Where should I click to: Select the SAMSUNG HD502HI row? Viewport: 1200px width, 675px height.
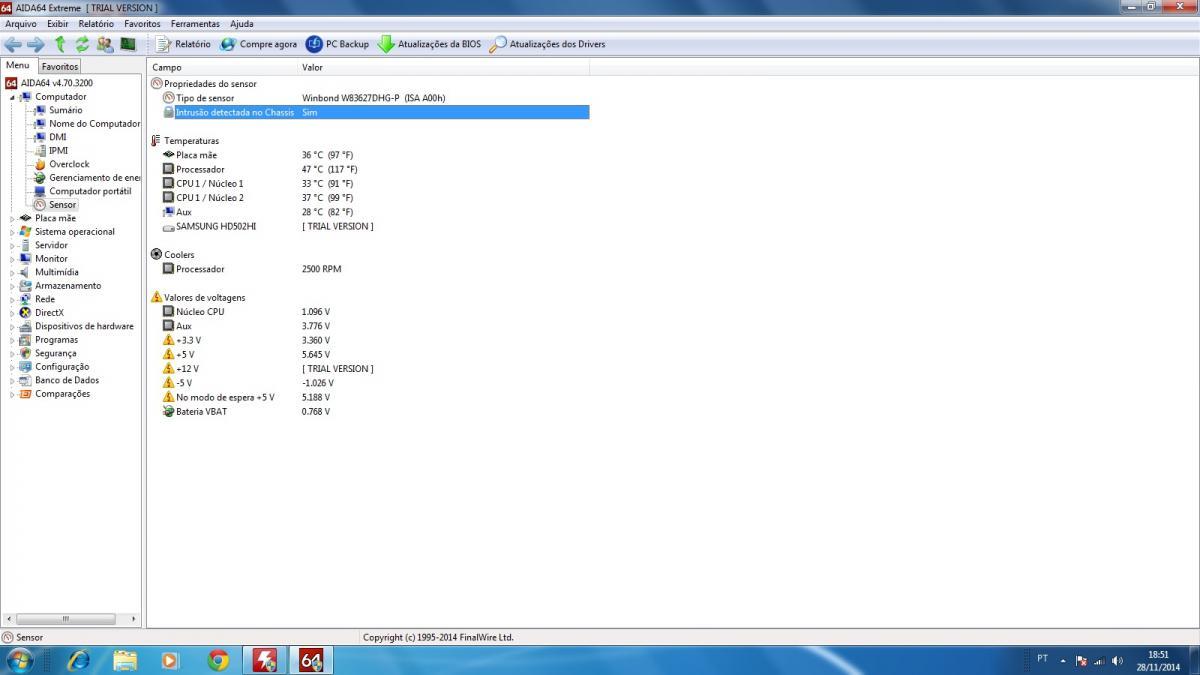point(369,227)
